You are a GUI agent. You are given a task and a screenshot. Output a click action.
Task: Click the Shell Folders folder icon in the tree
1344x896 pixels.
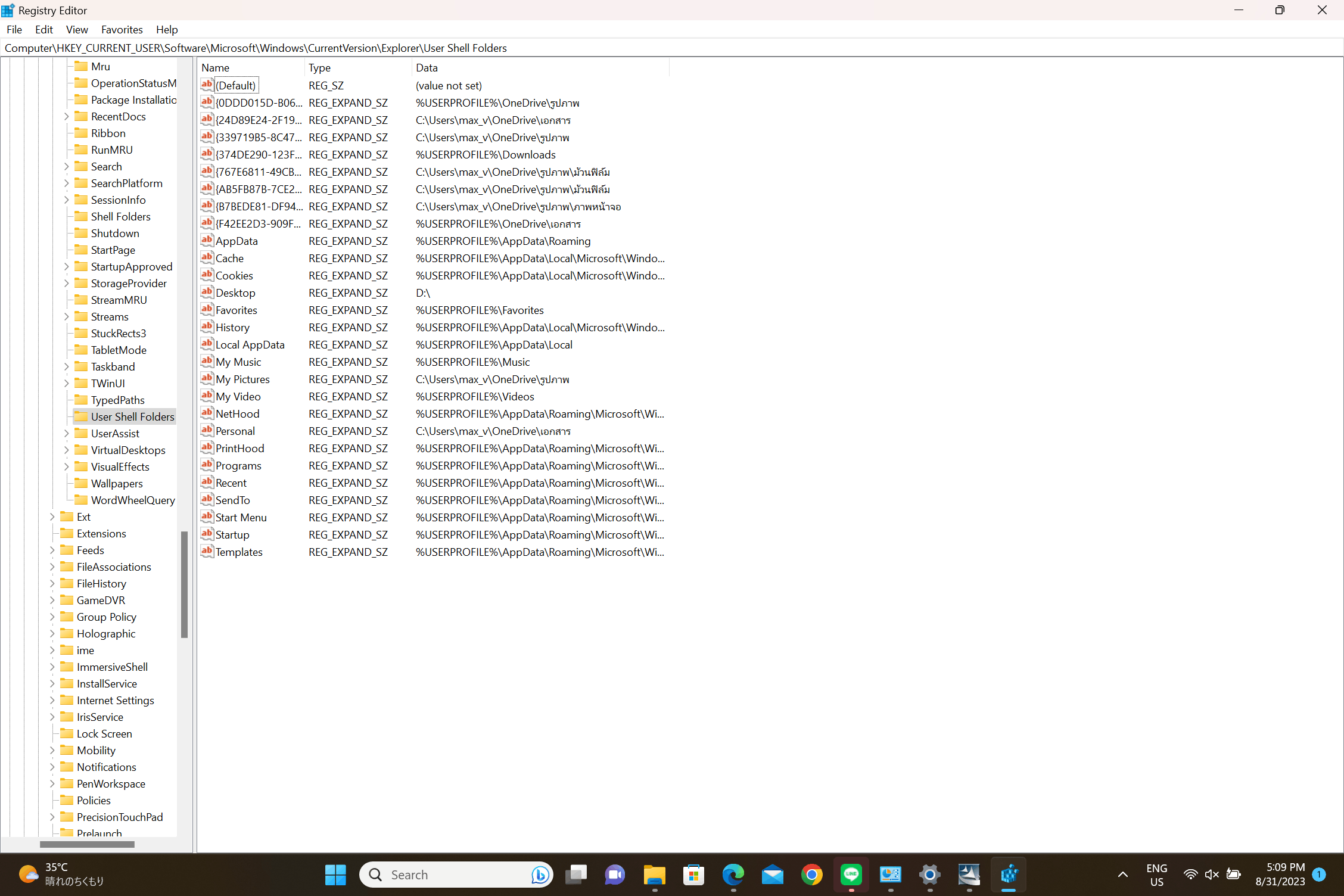[x=81, y=216]
